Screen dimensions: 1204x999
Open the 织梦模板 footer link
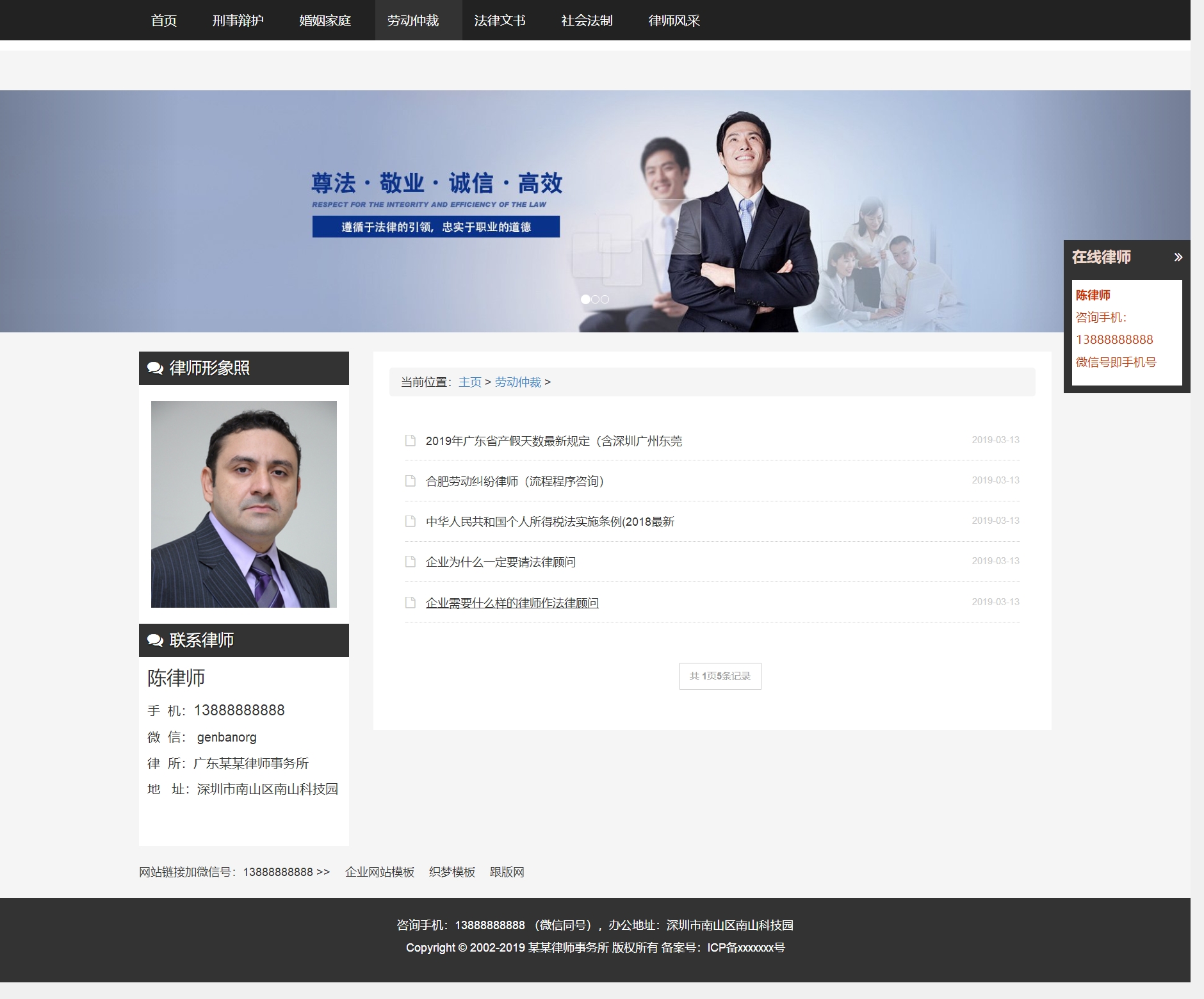[452, 872]
